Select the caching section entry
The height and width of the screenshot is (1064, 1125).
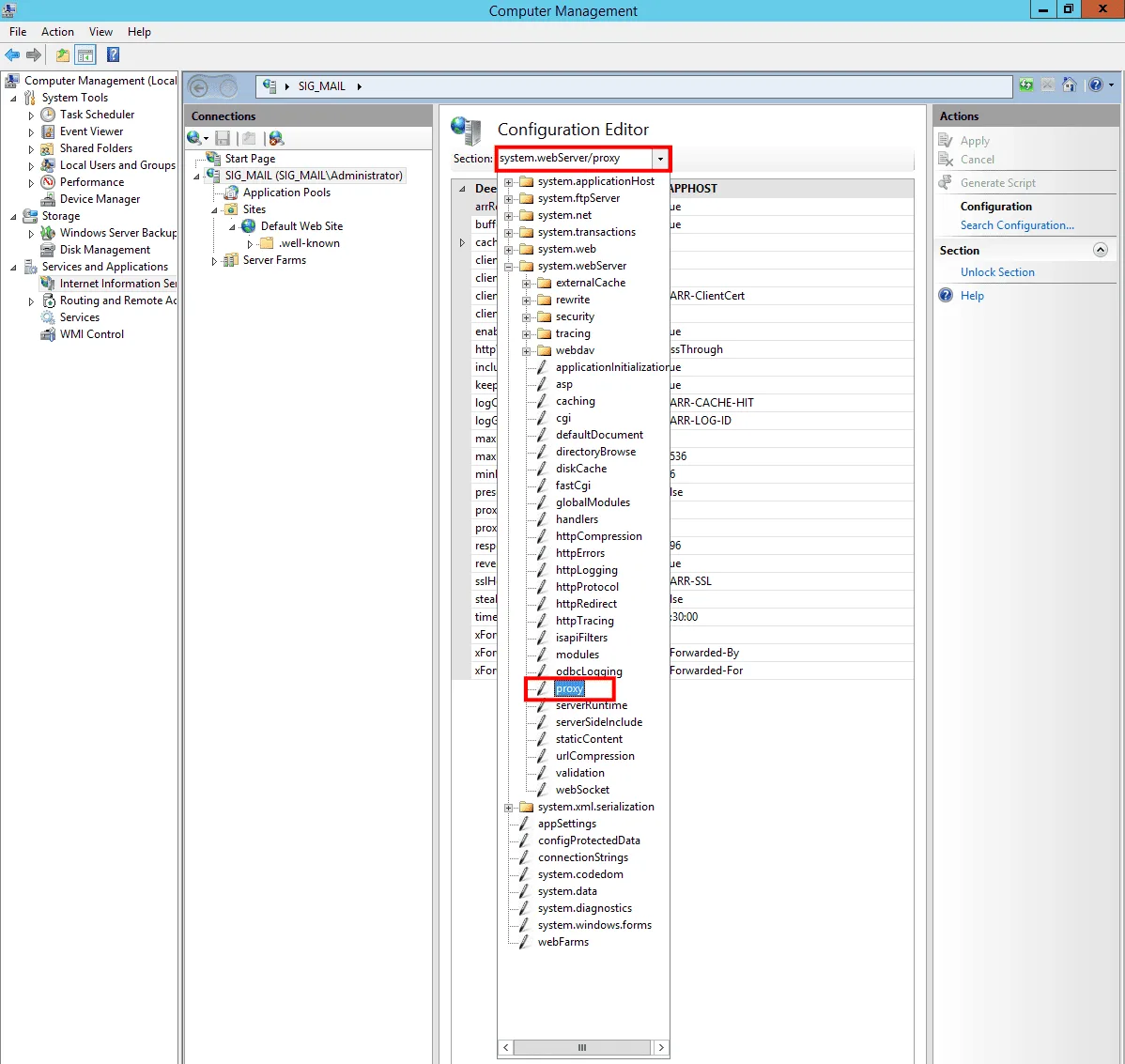[x=576, y=401]
